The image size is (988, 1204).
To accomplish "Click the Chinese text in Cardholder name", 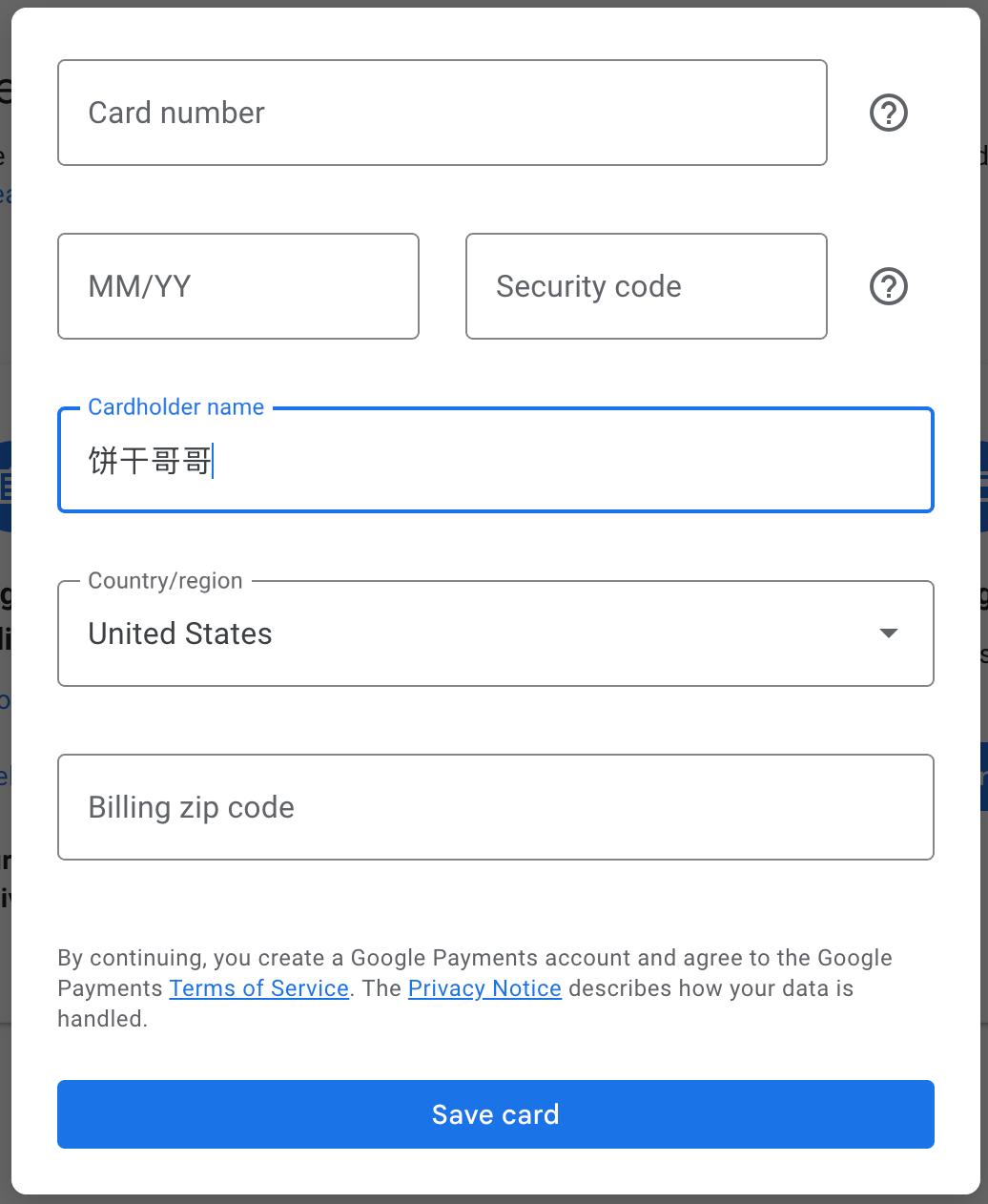I will click(149, 461).
